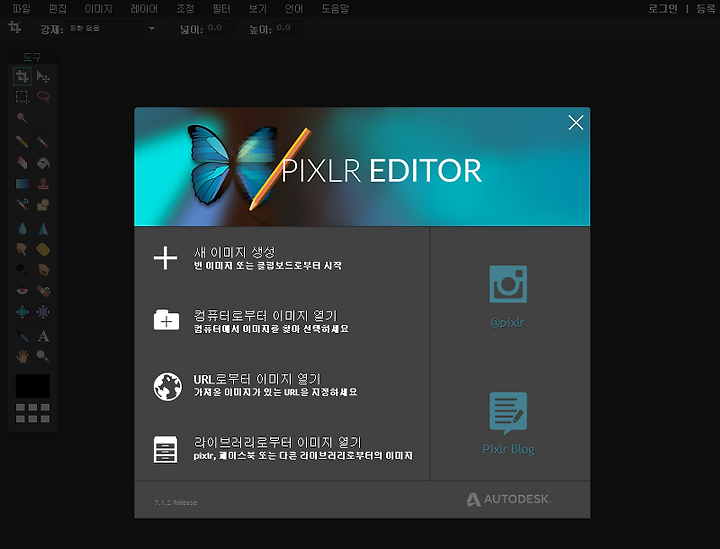This screenshot has height=549, width=720.
Task: Select the Color Replace tool
Action: coord(22,204)
